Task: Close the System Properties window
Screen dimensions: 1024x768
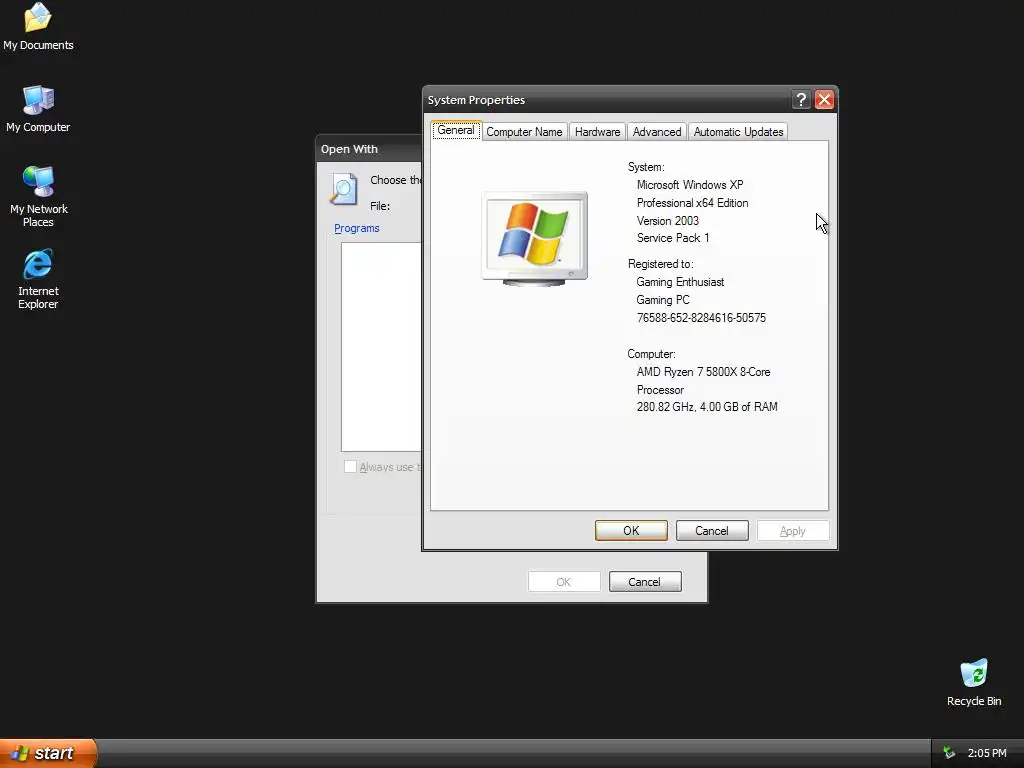Action: click(824, 99)
